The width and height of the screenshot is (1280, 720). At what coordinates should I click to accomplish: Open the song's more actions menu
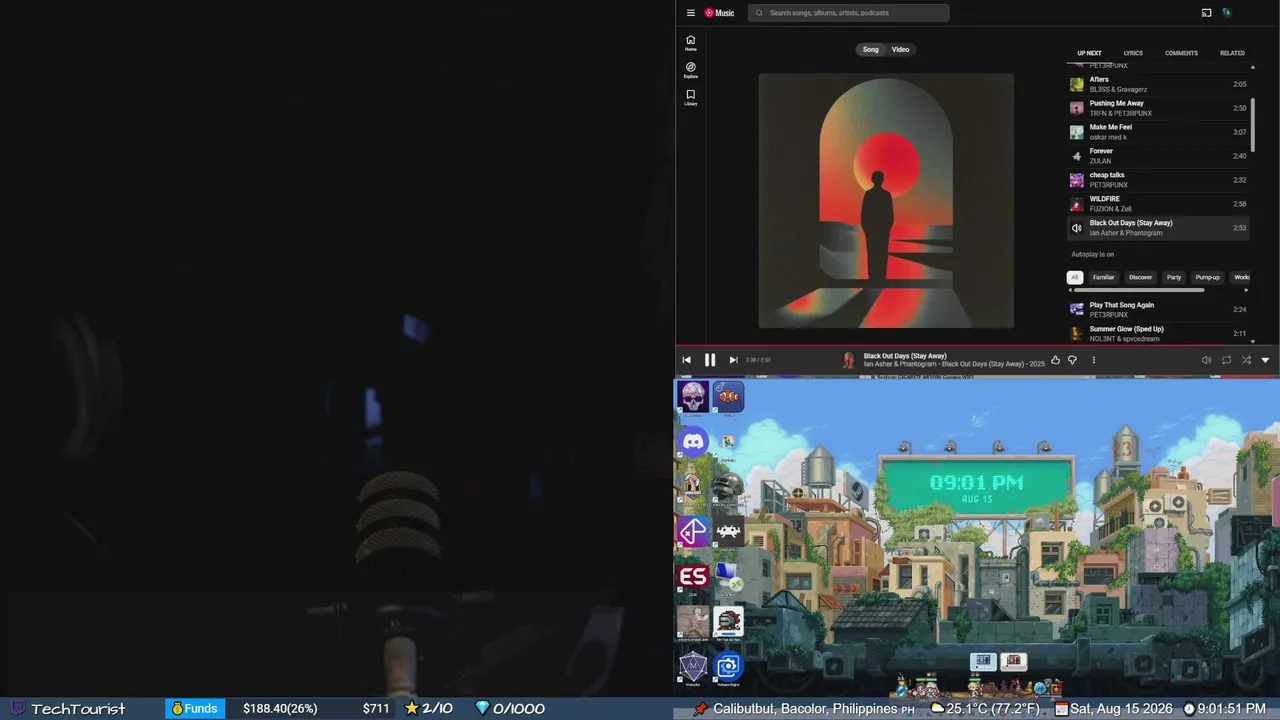[1093, 360]
